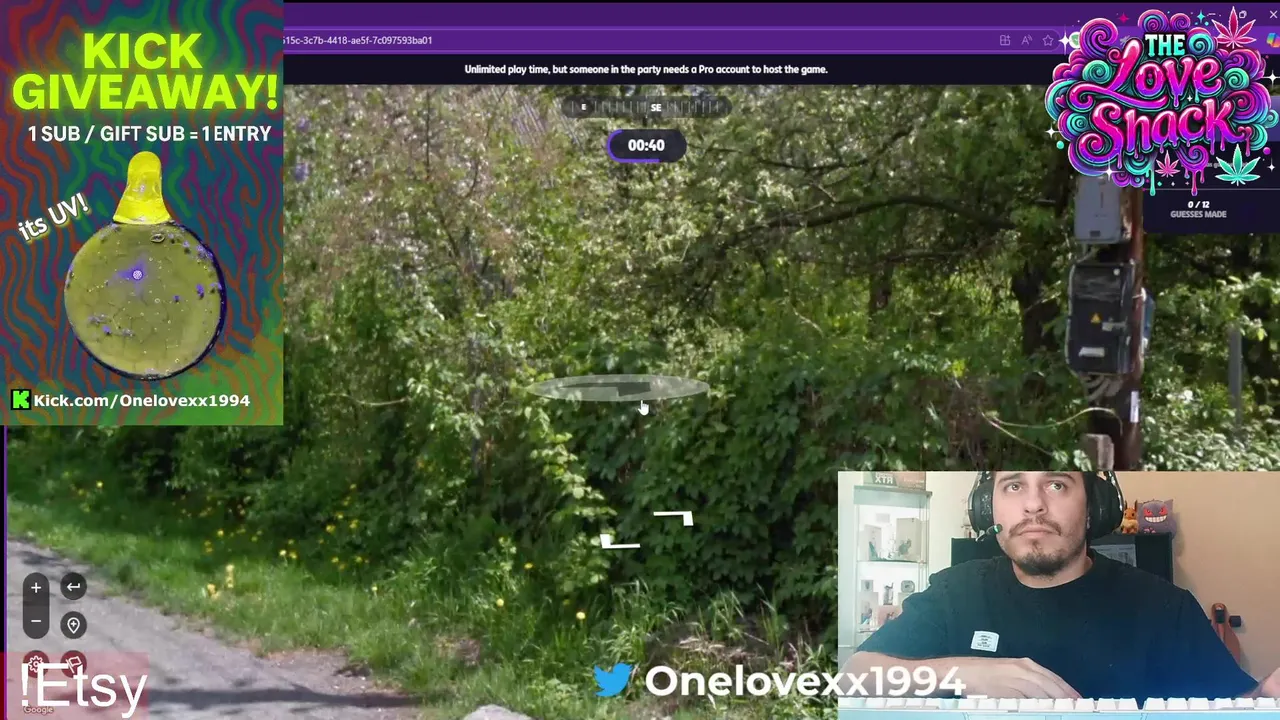1280x720 pixels.
Task: Click the 00:40 round timer
Action: pos(646,145)
